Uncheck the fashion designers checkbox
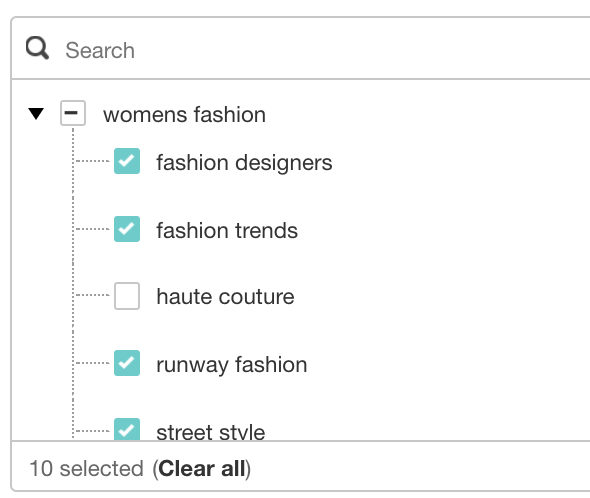 click(x=127, y=161)
